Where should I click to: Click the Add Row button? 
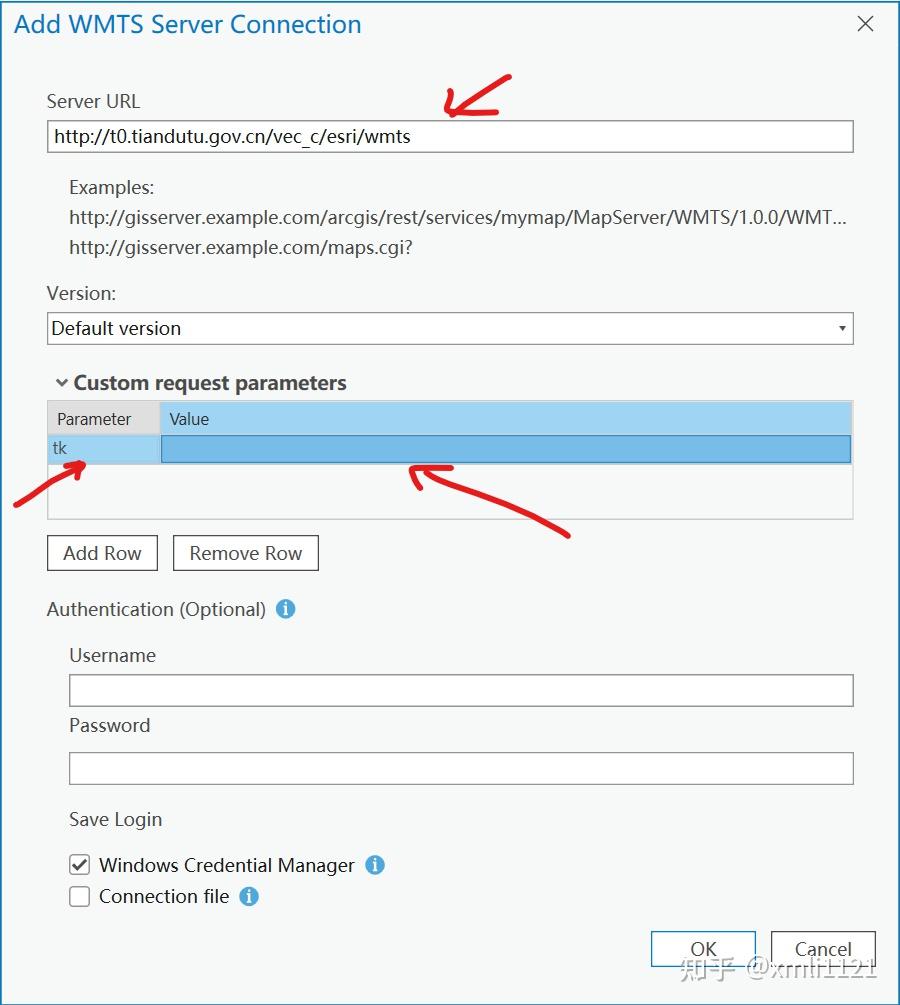(103, 553)
